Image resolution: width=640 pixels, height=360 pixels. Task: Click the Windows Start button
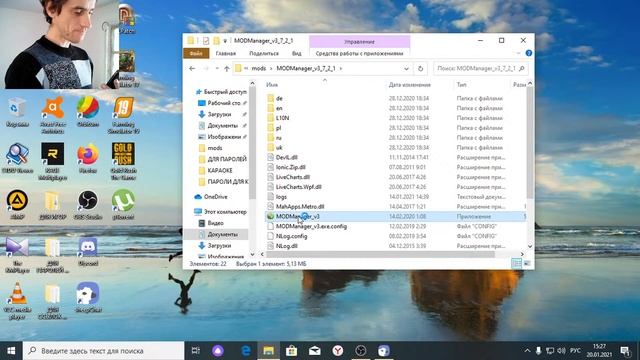[11, 351]
